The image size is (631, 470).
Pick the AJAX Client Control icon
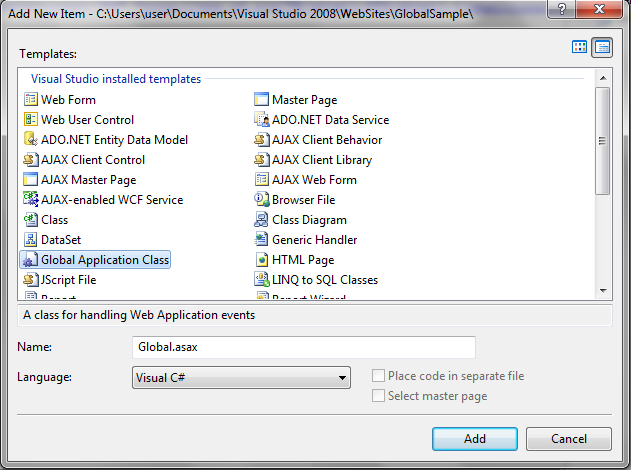pos(31,160)
